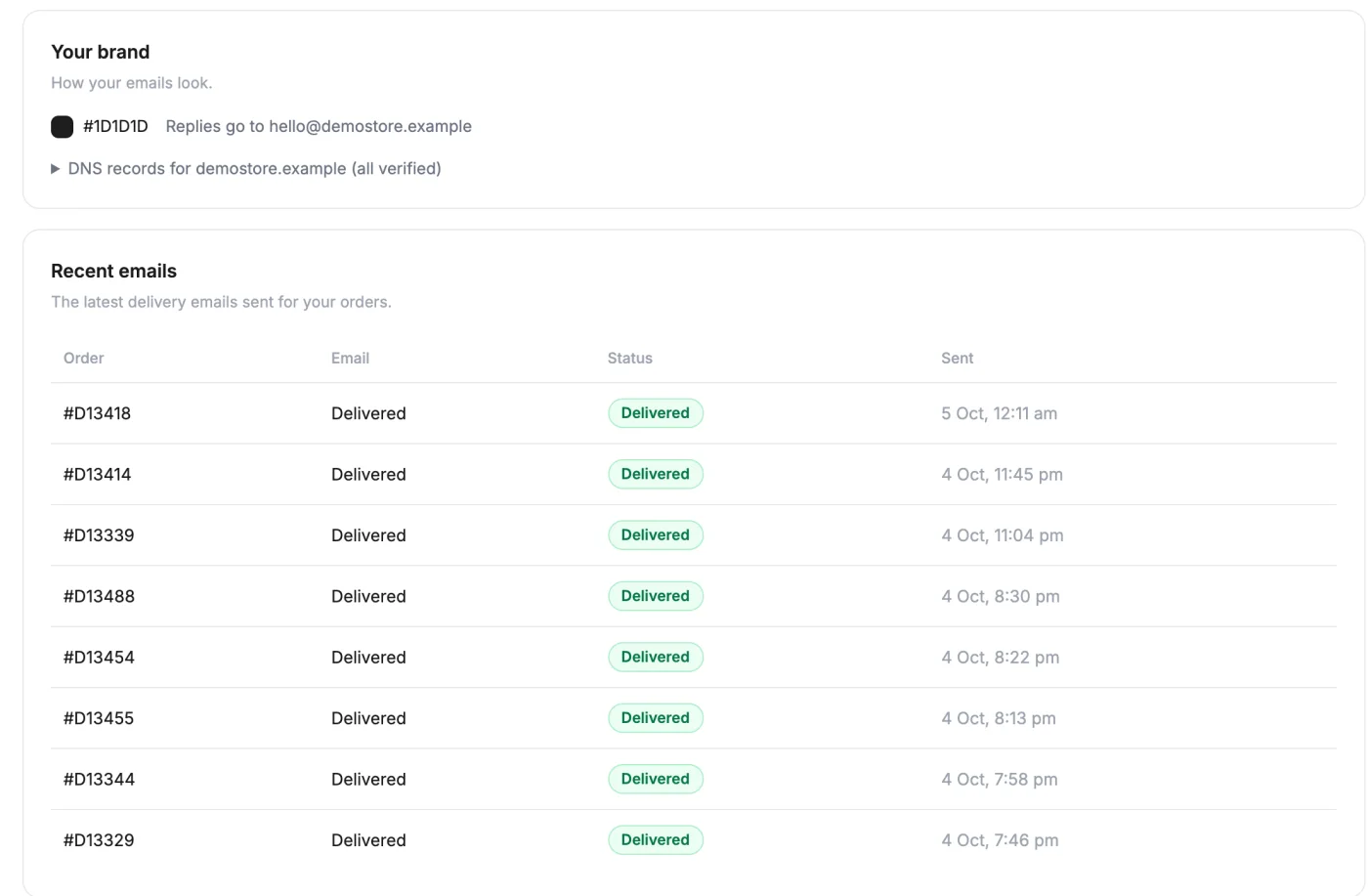The image size is (1368, 896).
Task: Click Delivered status badge for #D13344
Action: click(656, 779)
